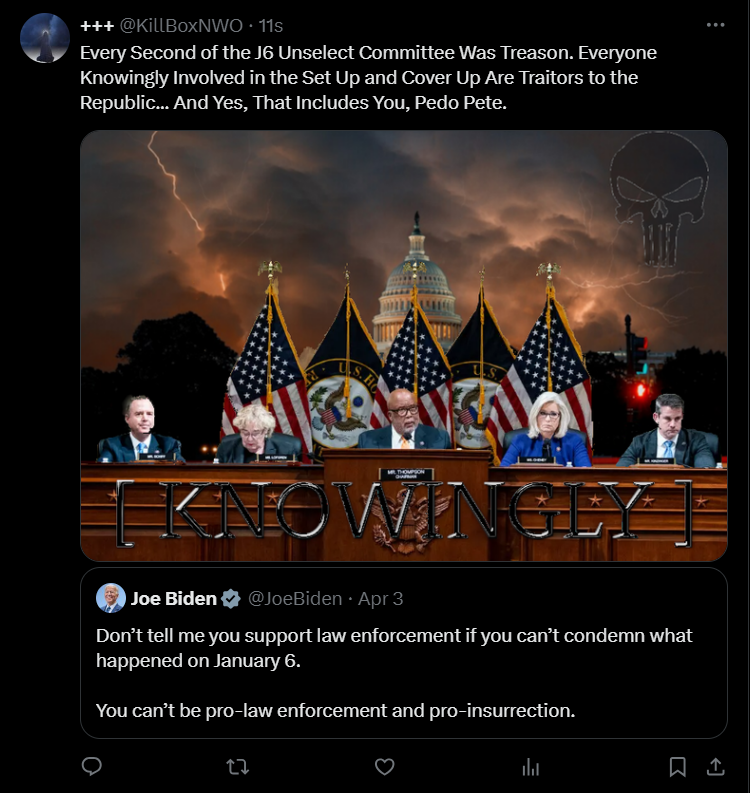Open quoted post text about January 6
Image resolution: width=750 pixels, height=793 pixels.
[x=394, y=648]
